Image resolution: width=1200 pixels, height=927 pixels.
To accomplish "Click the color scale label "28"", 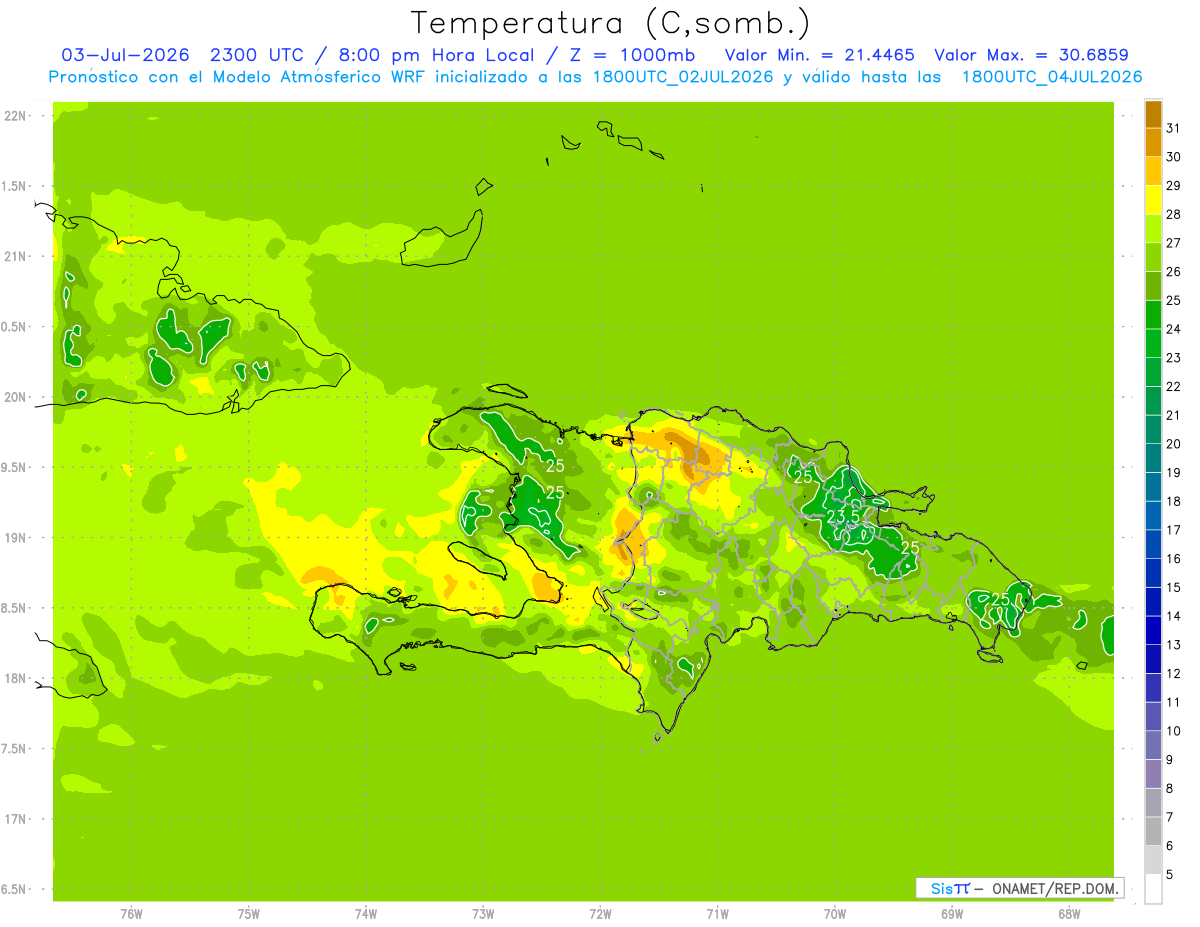I will pos(1174,214).
